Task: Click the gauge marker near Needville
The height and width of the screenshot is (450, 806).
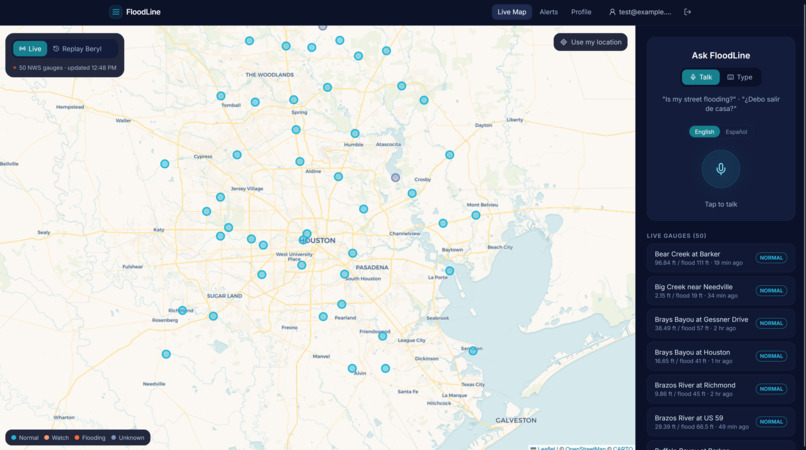Action: pyautogui.click(x=166, y=354)
